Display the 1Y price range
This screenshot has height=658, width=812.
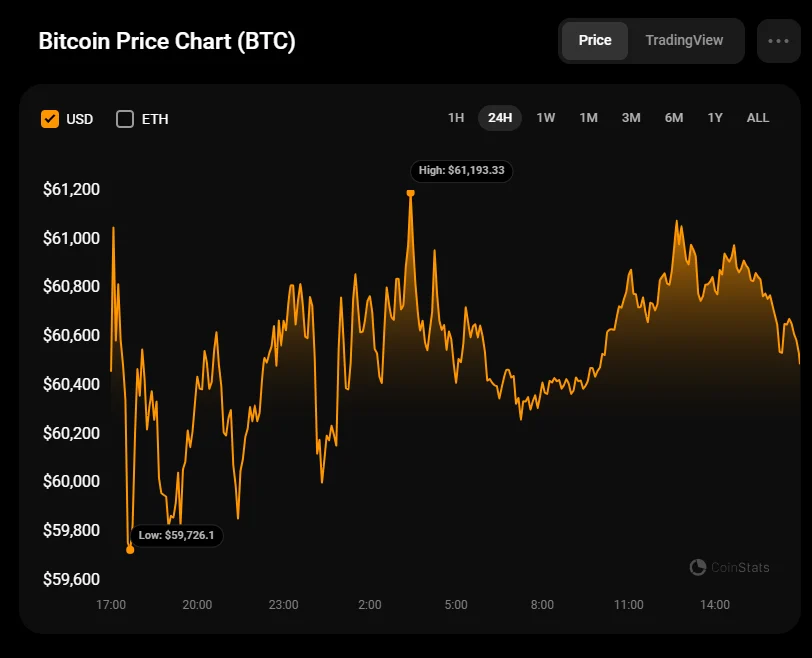coord(715,118)
